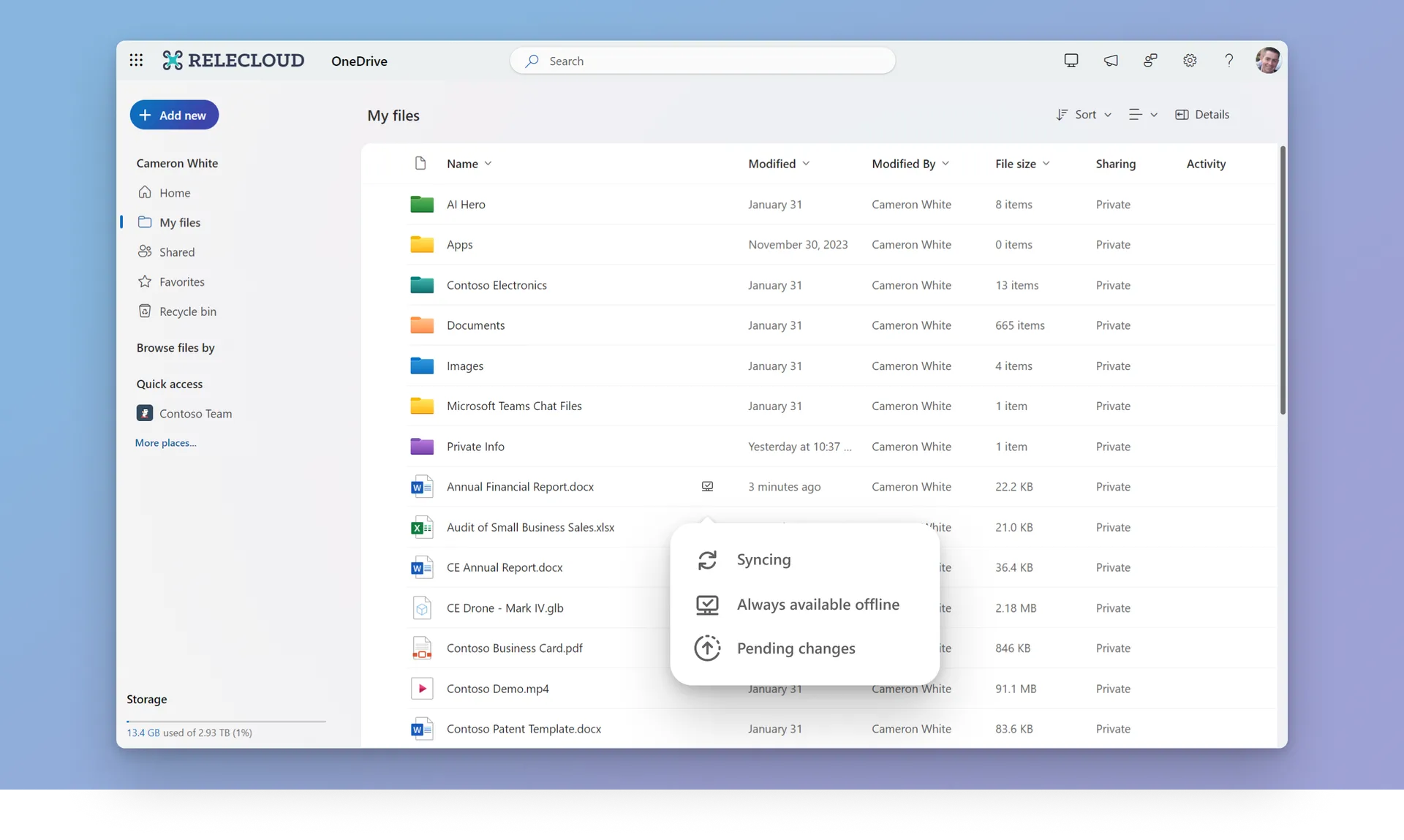
Task: Select the list view layout menu
Action: click(1141, 114)
